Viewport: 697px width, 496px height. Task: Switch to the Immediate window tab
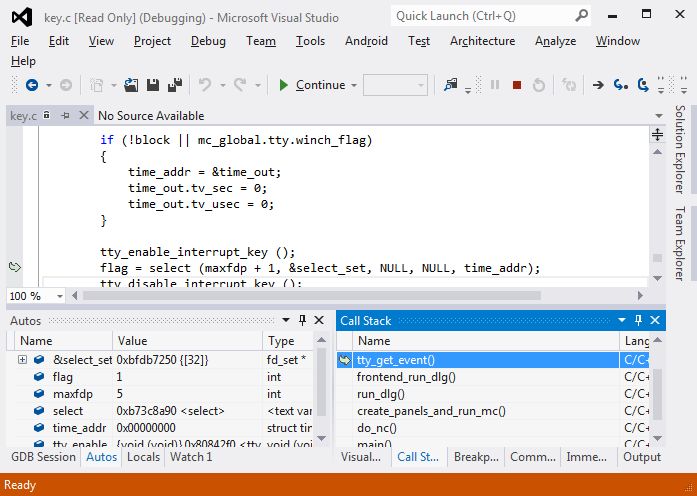pos(586,457)
